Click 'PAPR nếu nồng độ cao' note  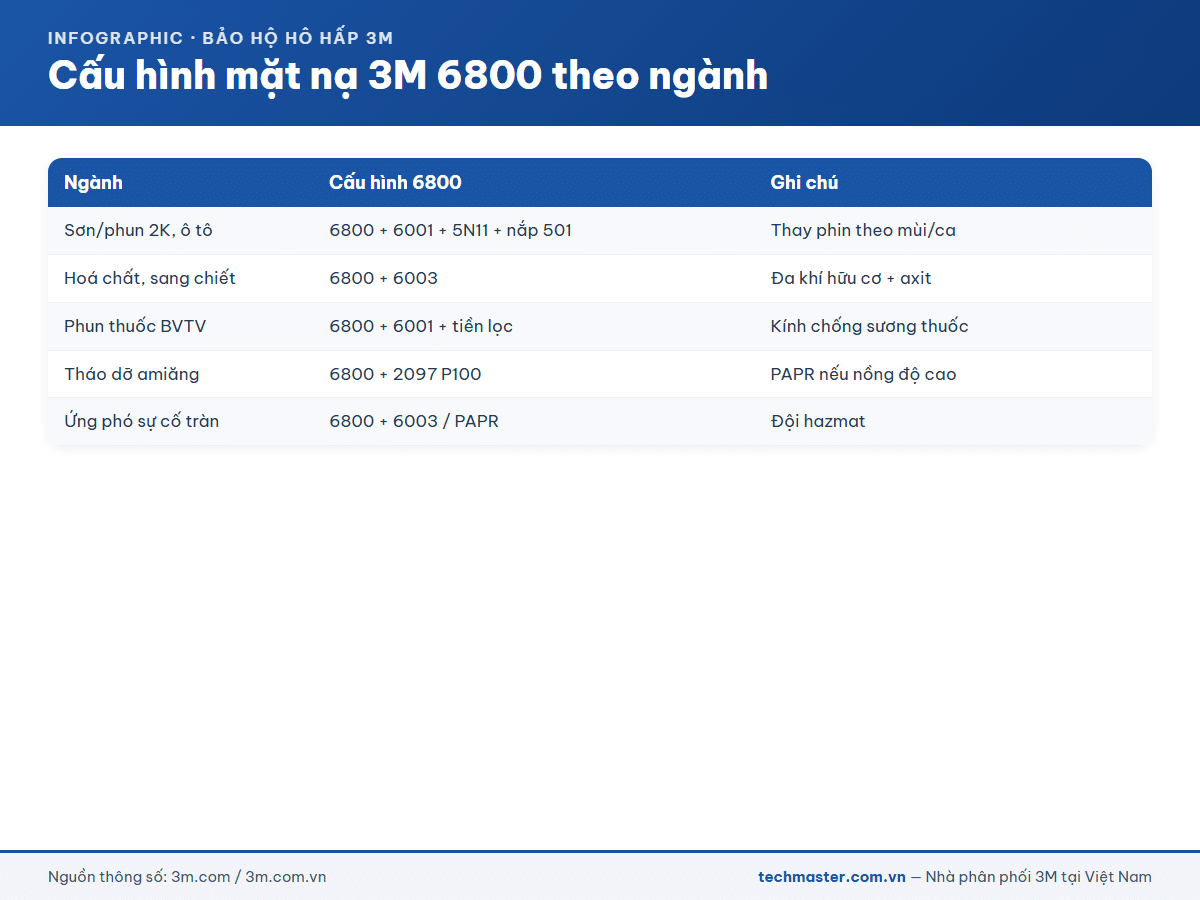863,374
